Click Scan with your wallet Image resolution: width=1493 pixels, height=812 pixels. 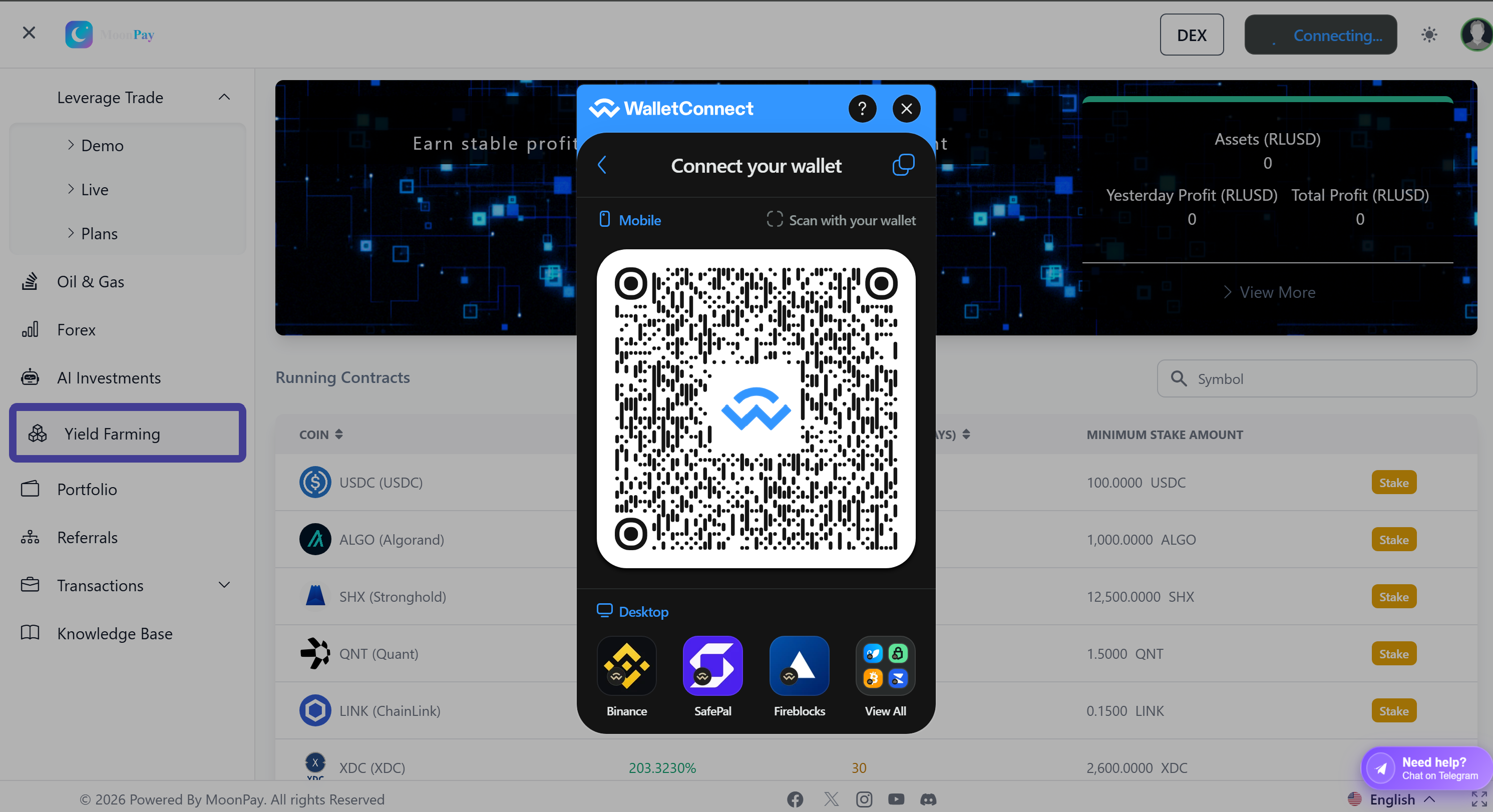[841, 220]
